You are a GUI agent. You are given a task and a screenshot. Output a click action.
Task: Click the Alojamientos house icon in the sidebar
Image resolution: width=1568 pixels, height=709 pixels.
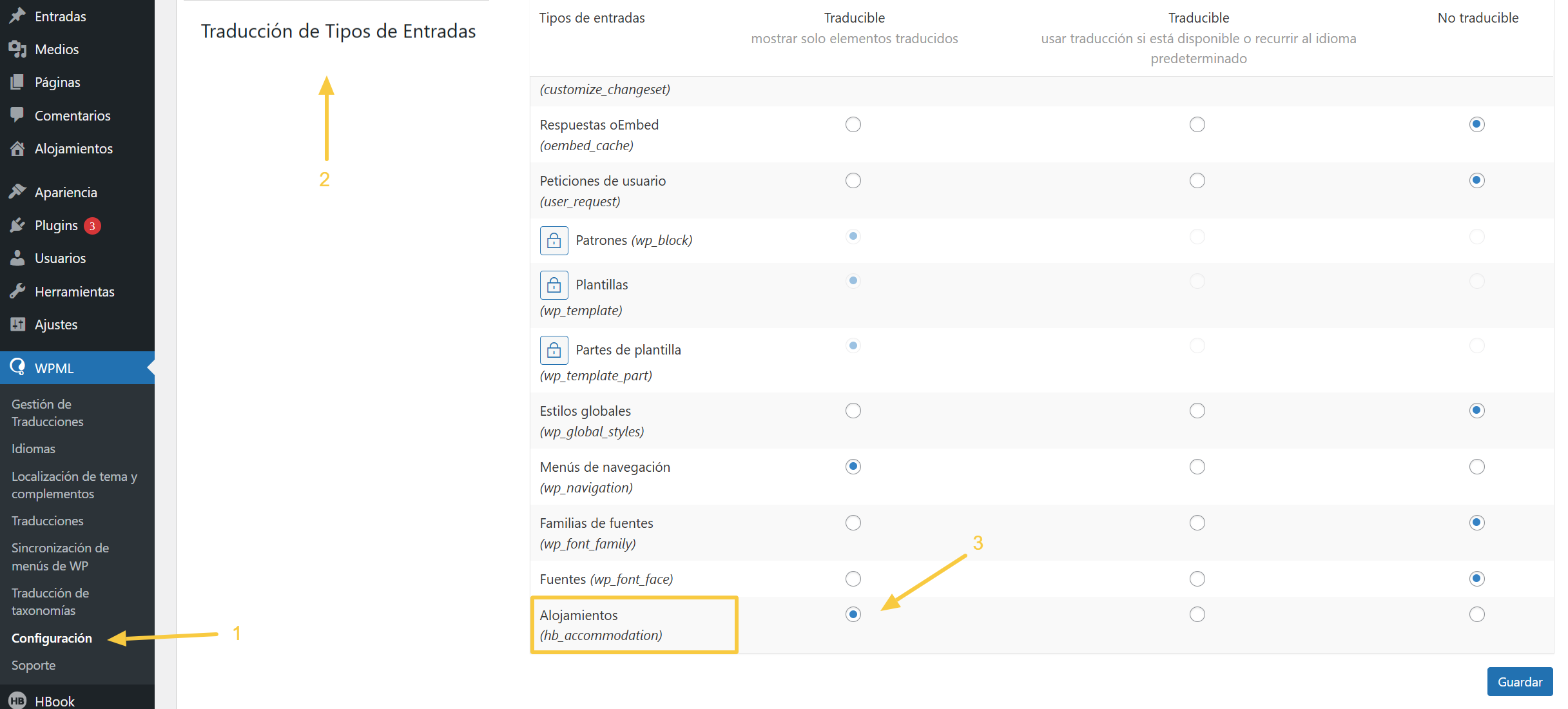click(17, 148)
